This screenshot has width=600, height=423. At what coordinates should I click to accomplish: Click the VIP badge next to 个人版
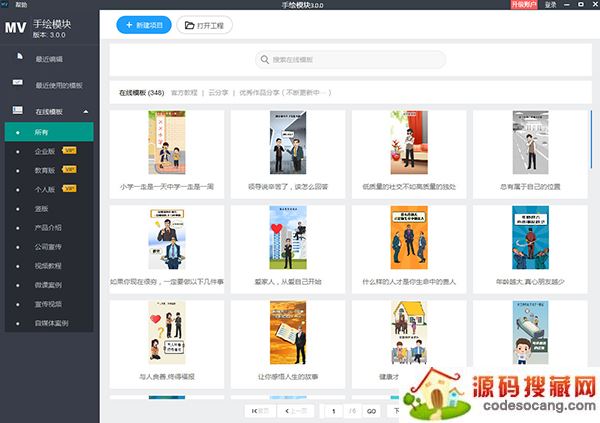(x=70, y=188)
